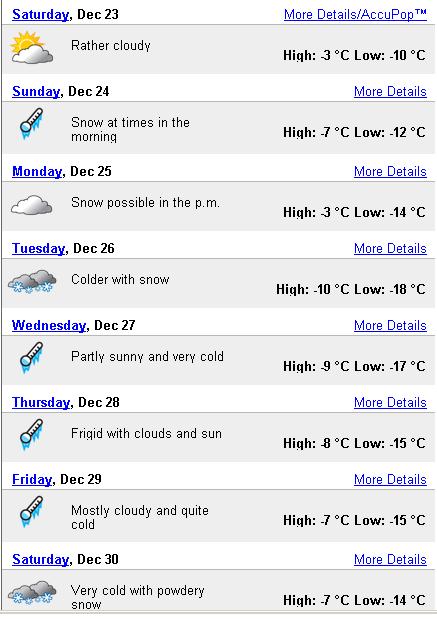437x619 pixels.
Task: Open More Details/AccuPop link
Action: click(355, 15)
